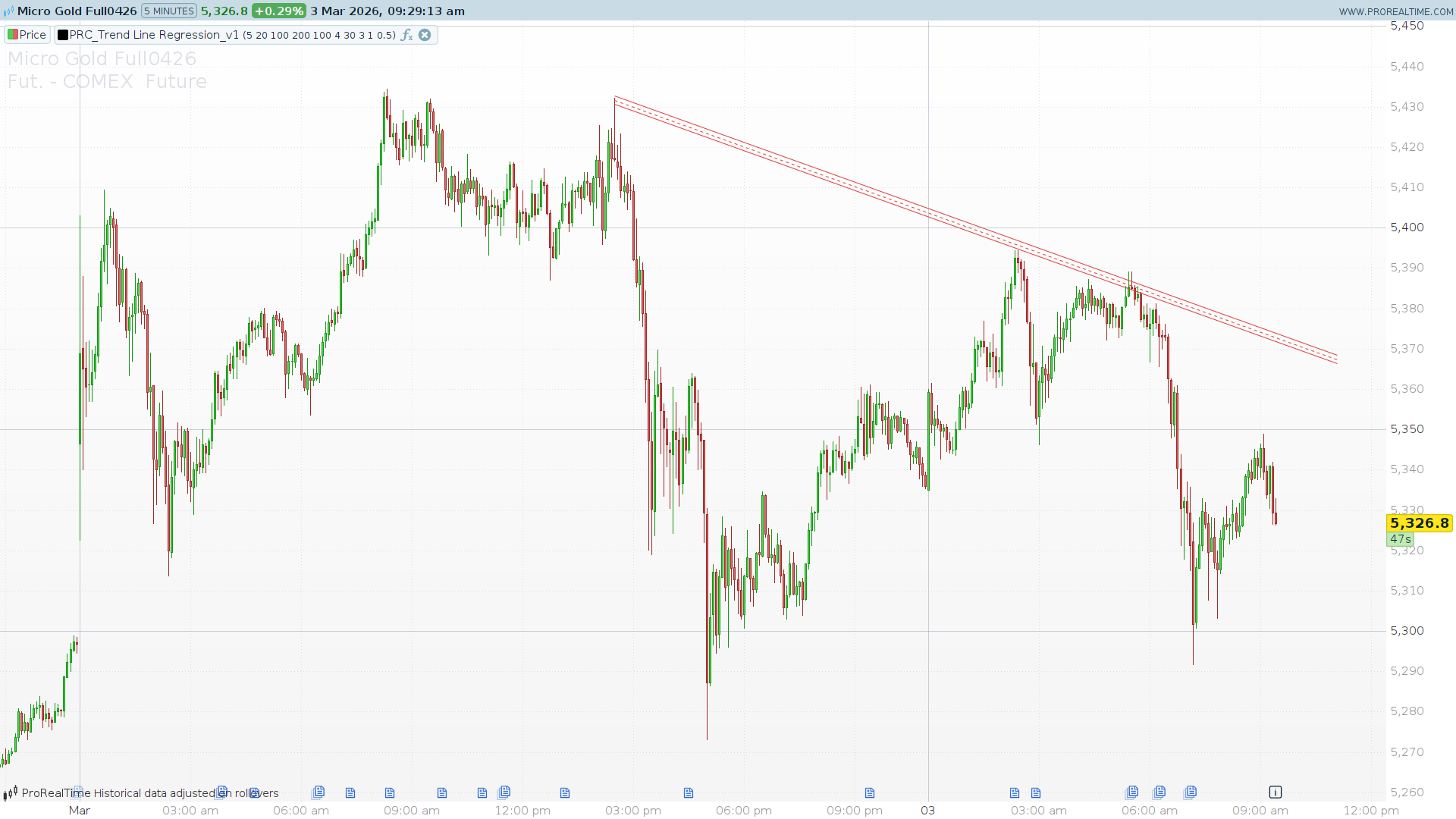The height and width of the screenshot is (819, 1456).
Task: Click the 03 date label on time axis
Action: click(927, 811)
